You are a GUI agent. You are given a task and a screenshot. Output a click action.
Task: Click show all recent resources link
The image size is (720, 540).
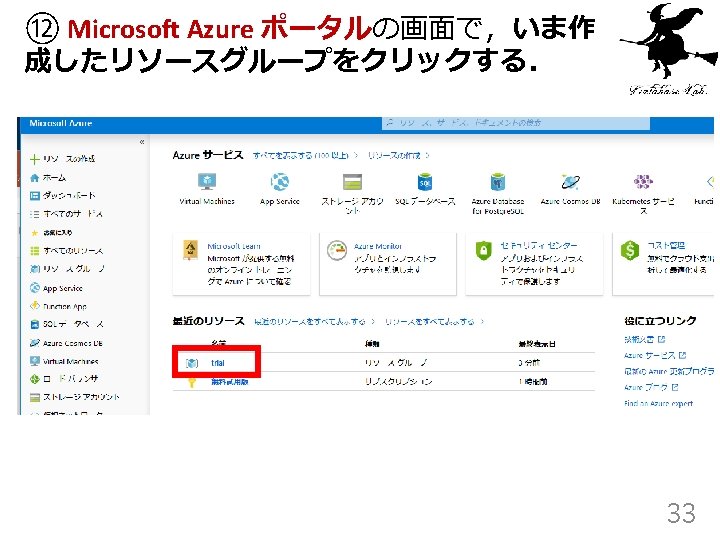310,322
